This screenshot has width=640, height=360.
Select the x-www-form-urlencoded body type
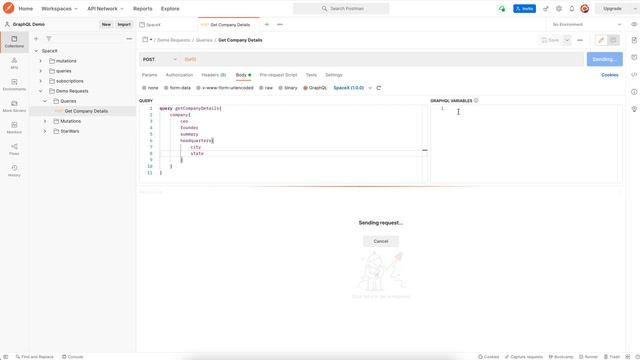pos(224,88)
